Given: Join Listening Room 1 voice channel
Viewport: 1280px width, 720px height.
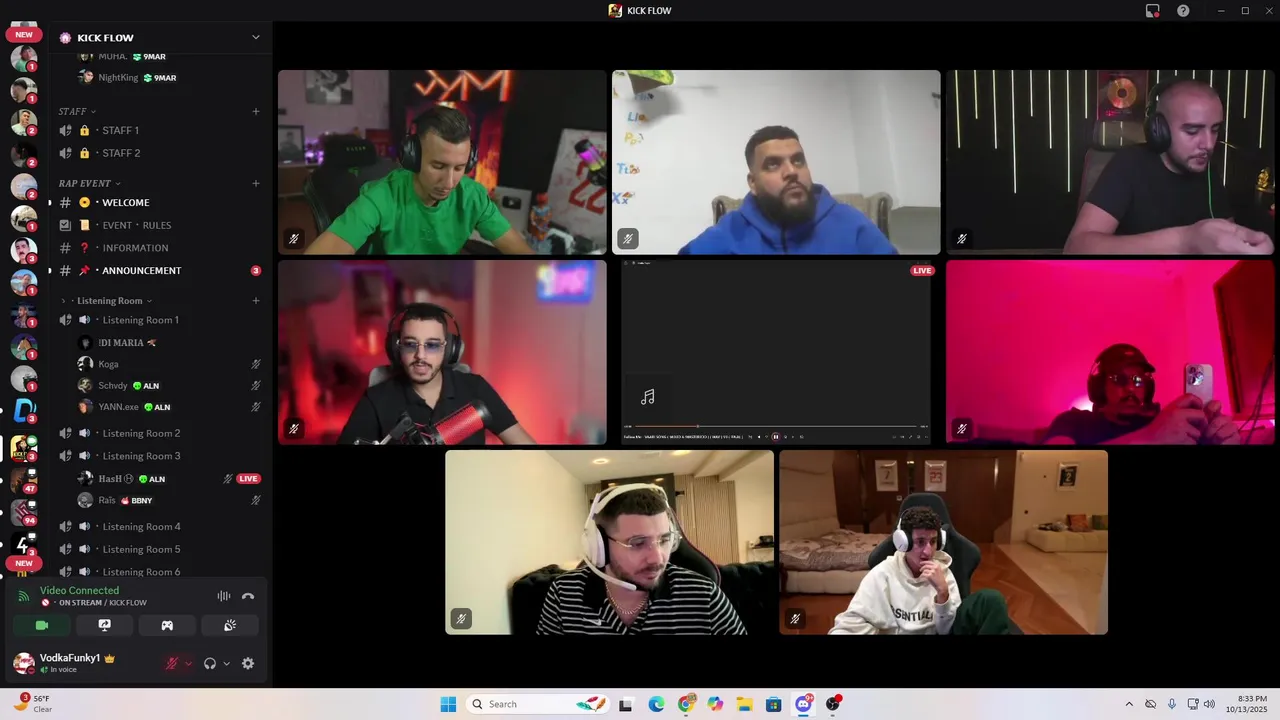Looking at the screenshot, I should coord(159,320).
